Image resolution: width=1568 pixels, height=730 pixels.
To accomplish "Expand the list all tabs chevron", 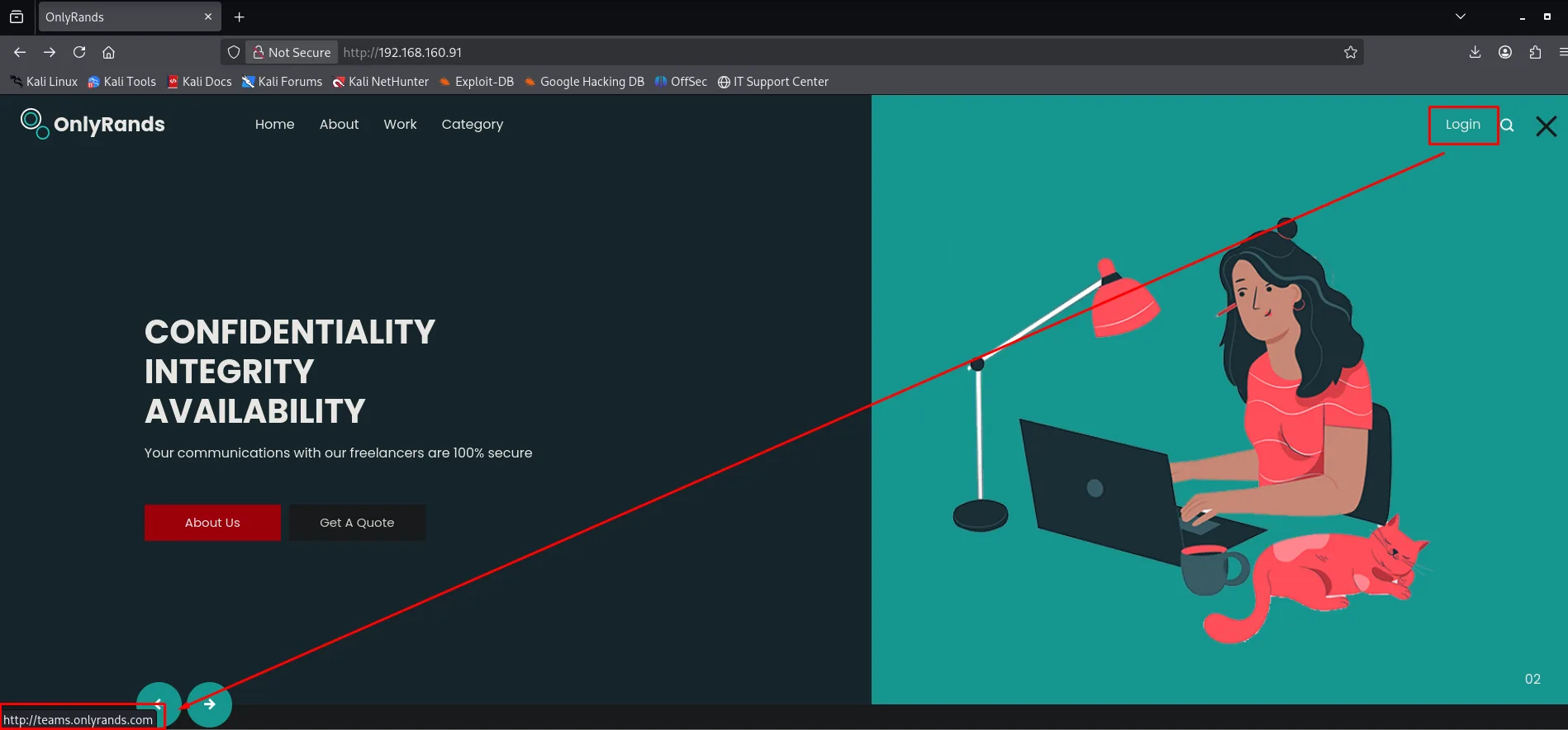I will coord(1461,17).
